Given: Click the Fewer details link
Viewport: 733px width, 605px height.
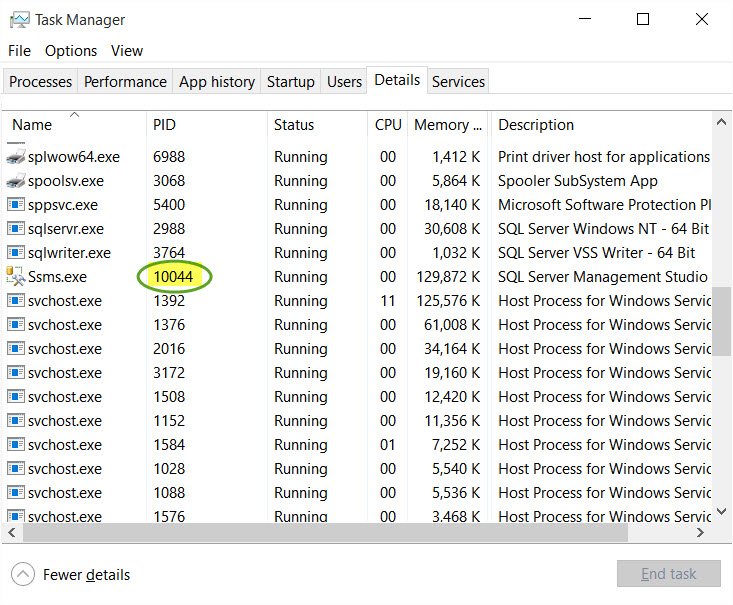Looking at the screenshot, I should (86, 575).
